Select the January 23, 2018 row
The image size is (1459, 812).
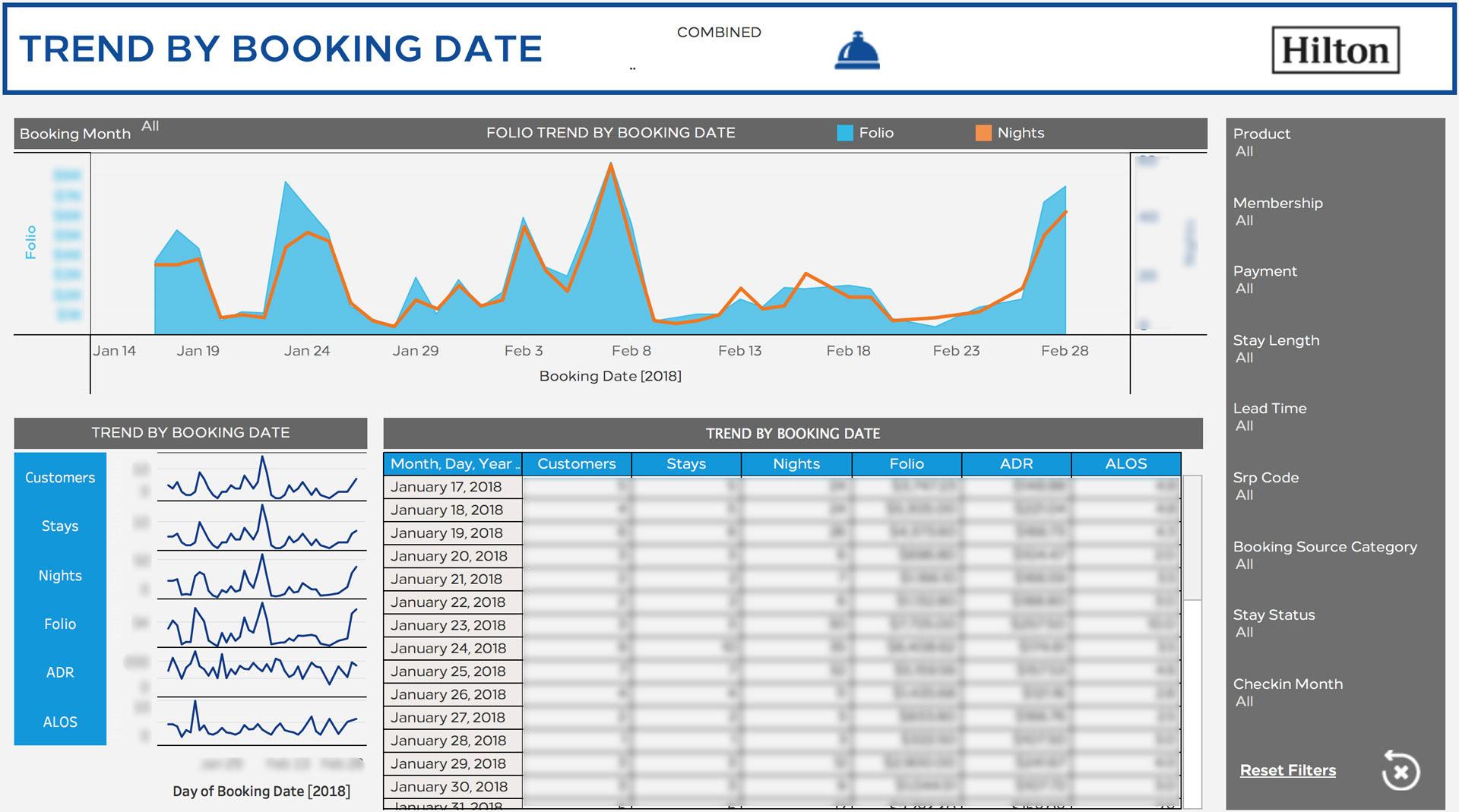click(x=782, y=625)
